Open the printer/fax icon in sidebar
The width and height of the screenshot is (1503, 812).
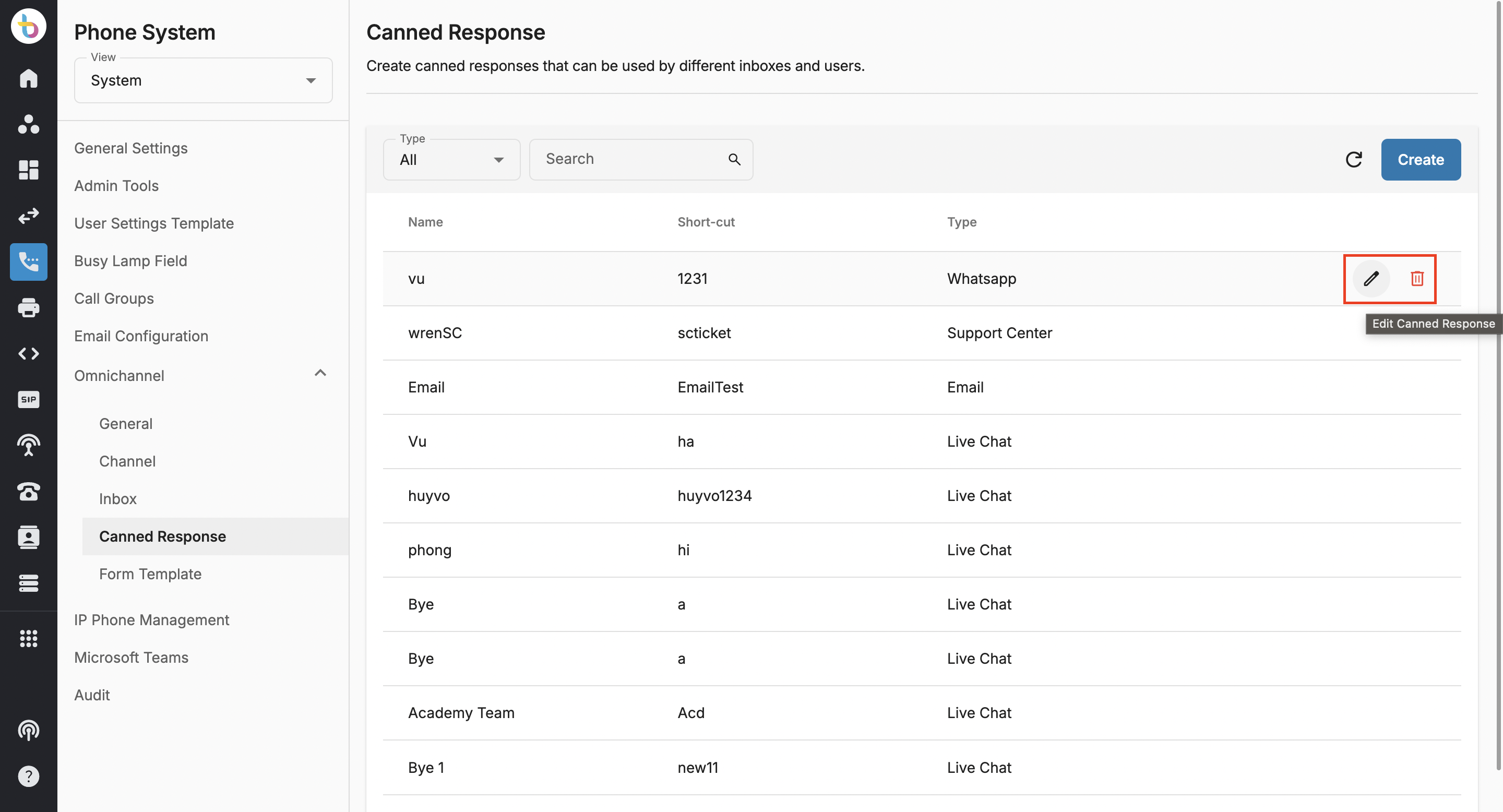click(x=28, y=307)
